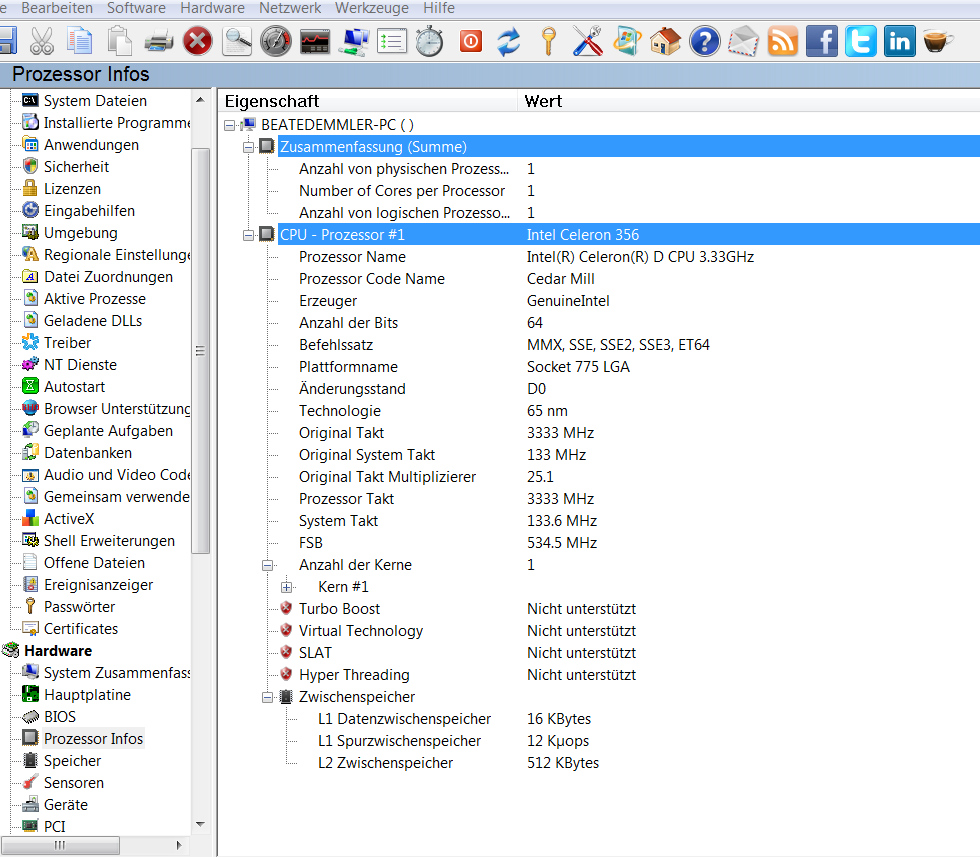Click the checklist report toolbar icon
This screenshot has width=980, height=857.
[x=392, y=42]
